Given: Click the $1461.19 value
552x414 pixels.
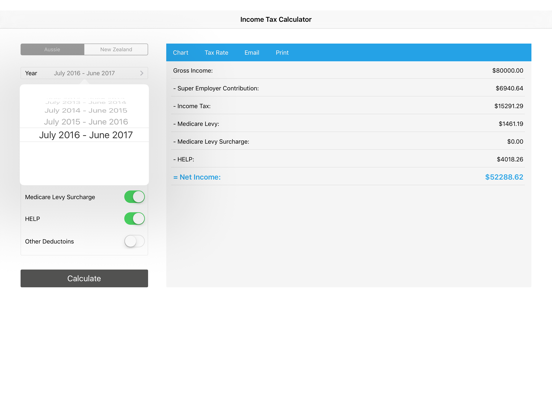Looking at the screenshot, I should point(511,124).
